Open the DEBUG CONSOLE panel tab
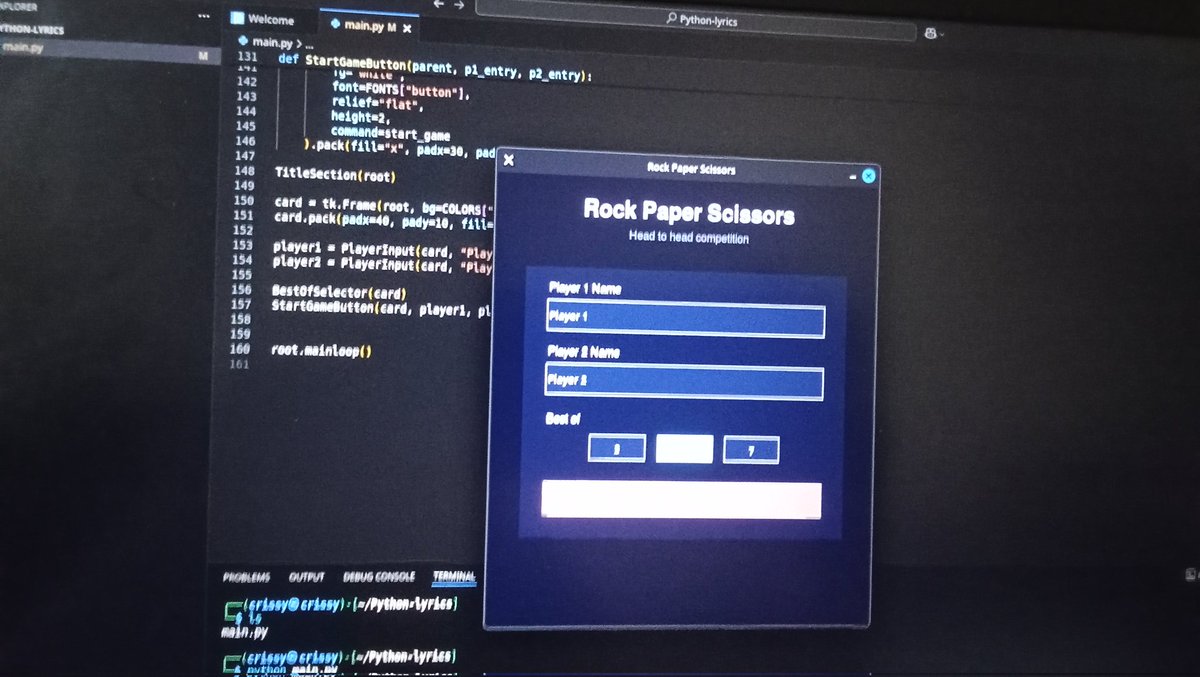The height and width of the screenshot is (677, 1200). pos(379,577)
